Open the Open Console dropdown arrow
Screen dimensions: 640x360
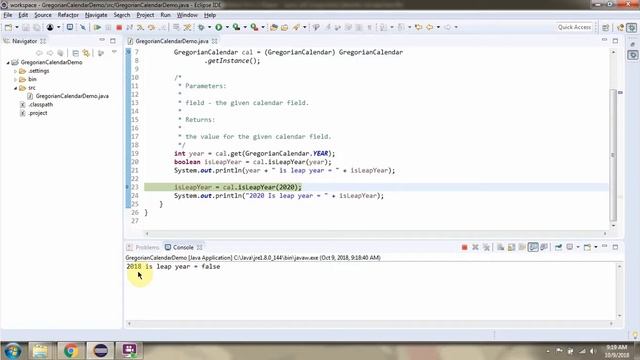tap(596, 247)
